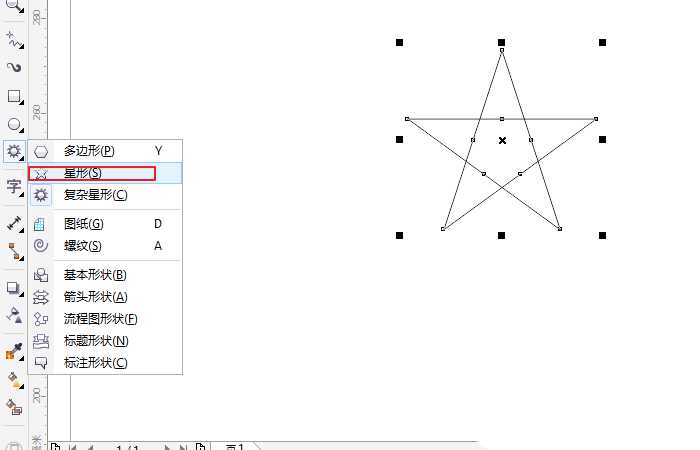
Task: Select the Zoom tool in the toolbox
Action: click(x=14, y=5)
